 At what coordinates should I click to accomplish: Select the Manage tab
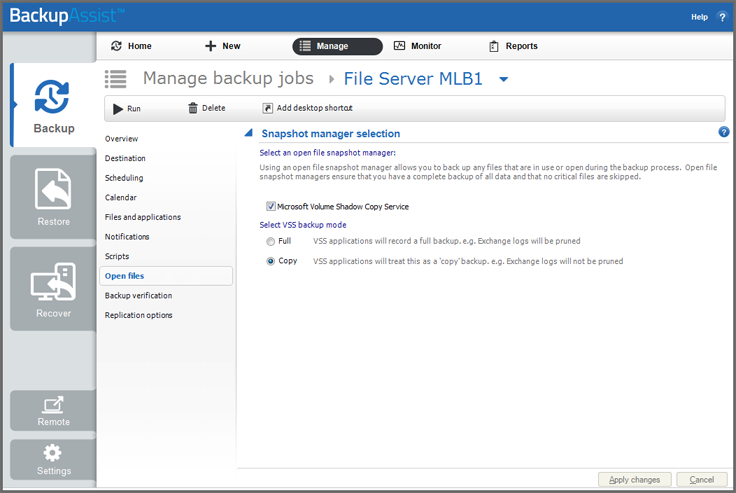[337, 46]
